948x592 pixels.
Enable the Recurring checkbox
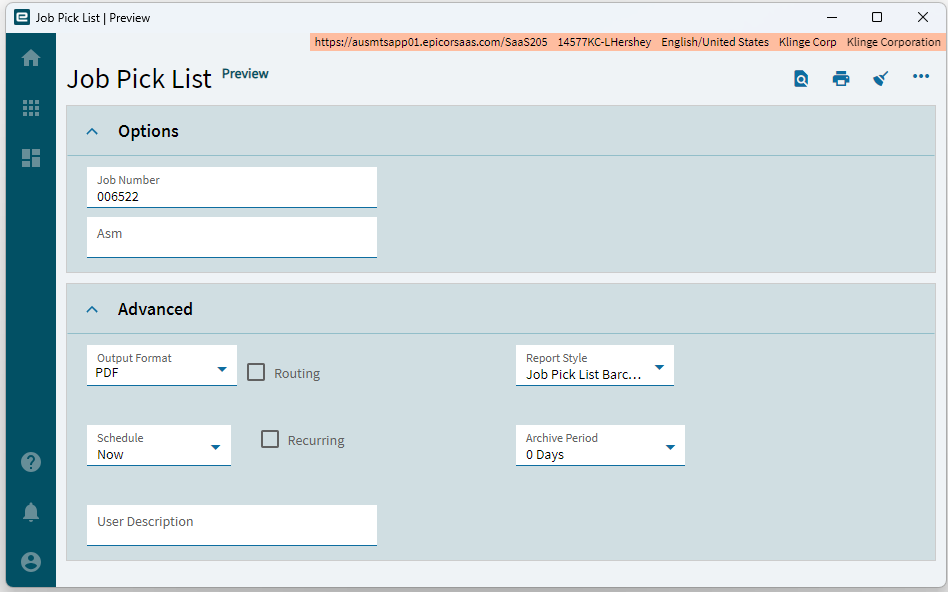[x=270, y=439]
